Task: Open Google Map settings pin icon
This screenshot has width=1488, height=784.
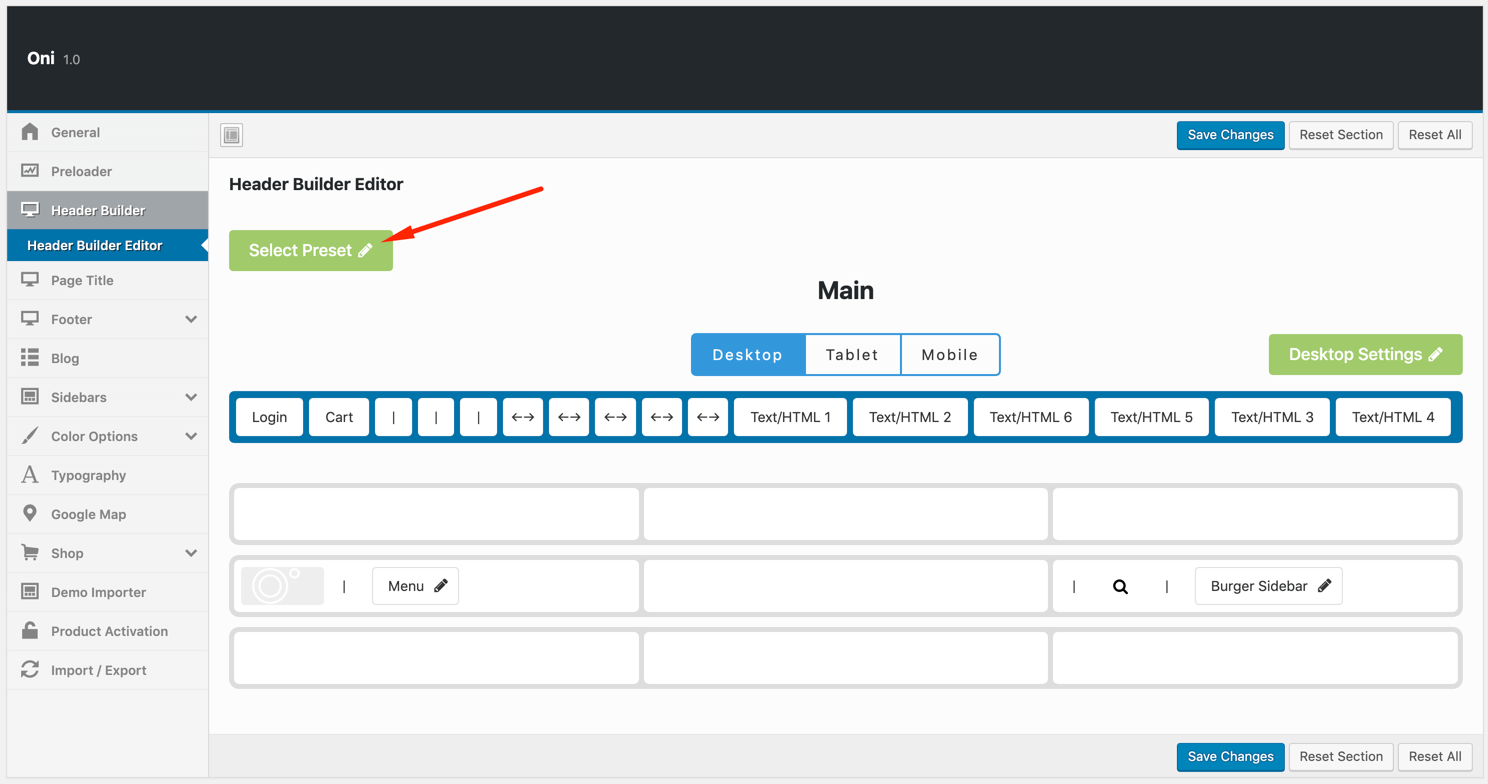Action: pyautogui.click(x=30, y=514)
